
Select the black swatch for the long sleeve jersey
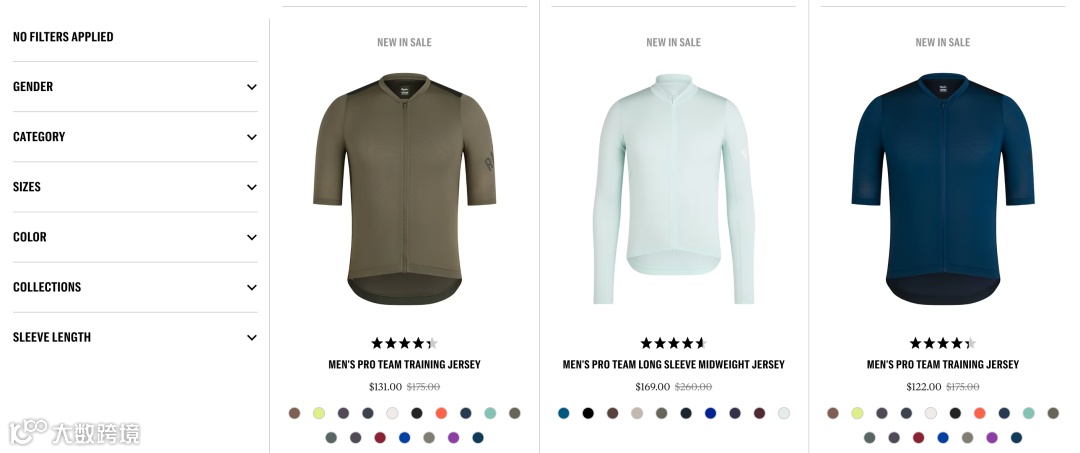coord(588,413)
